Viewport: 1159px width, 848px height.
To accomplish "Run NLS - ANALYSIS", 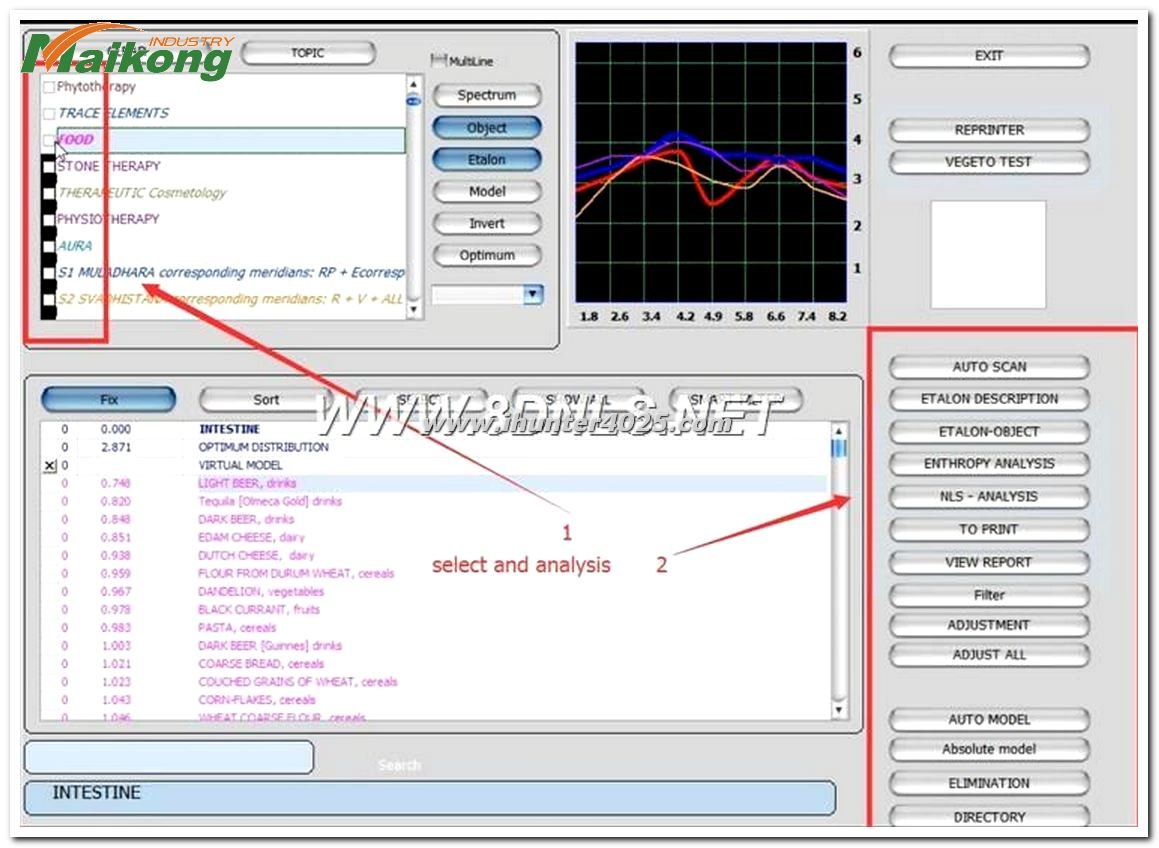I will coord(989,497).
